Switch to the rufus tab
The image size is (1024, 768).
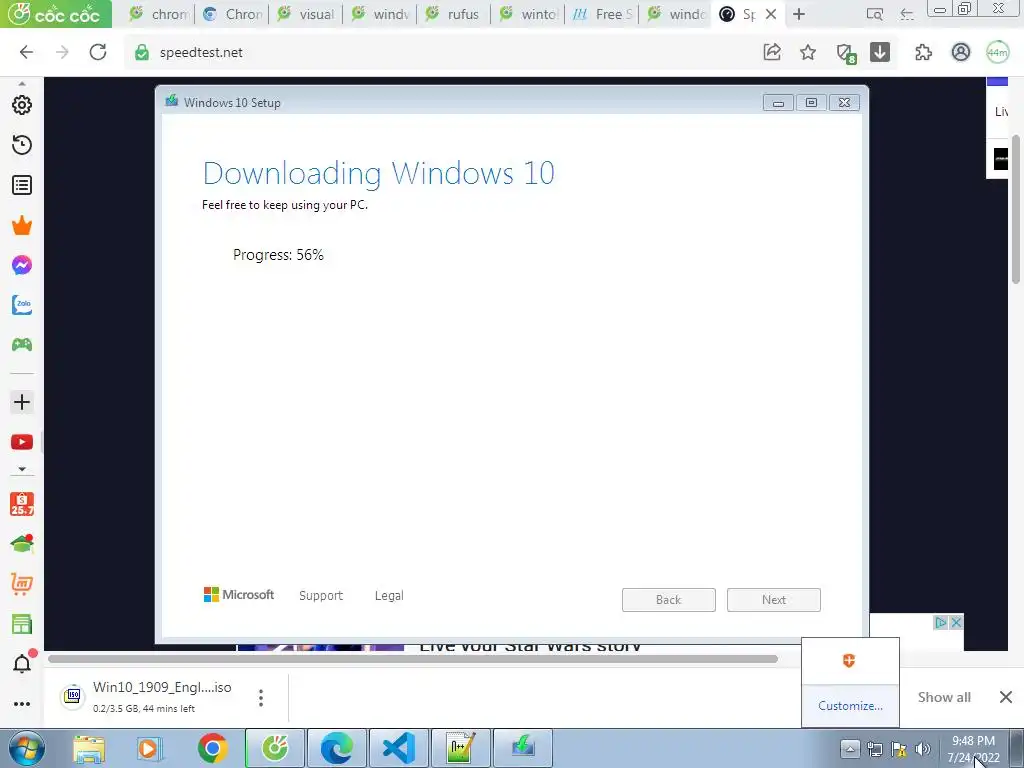pos(453,14)
